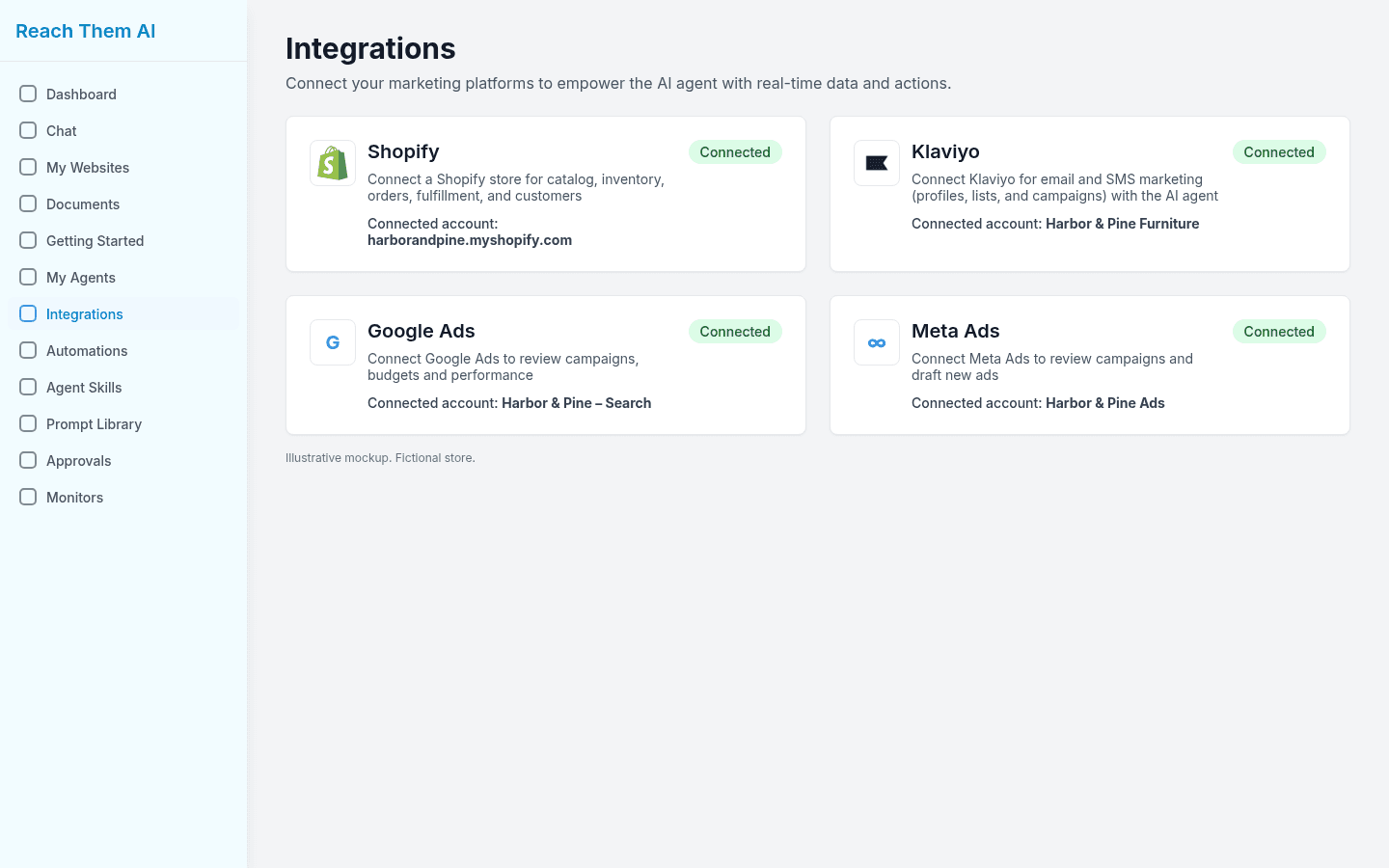Image resolution: width=1389 pixels, height=868 pixels.
Task: Click harborandpine.myshopify.com account text
Action: click(x=470, y=240)
